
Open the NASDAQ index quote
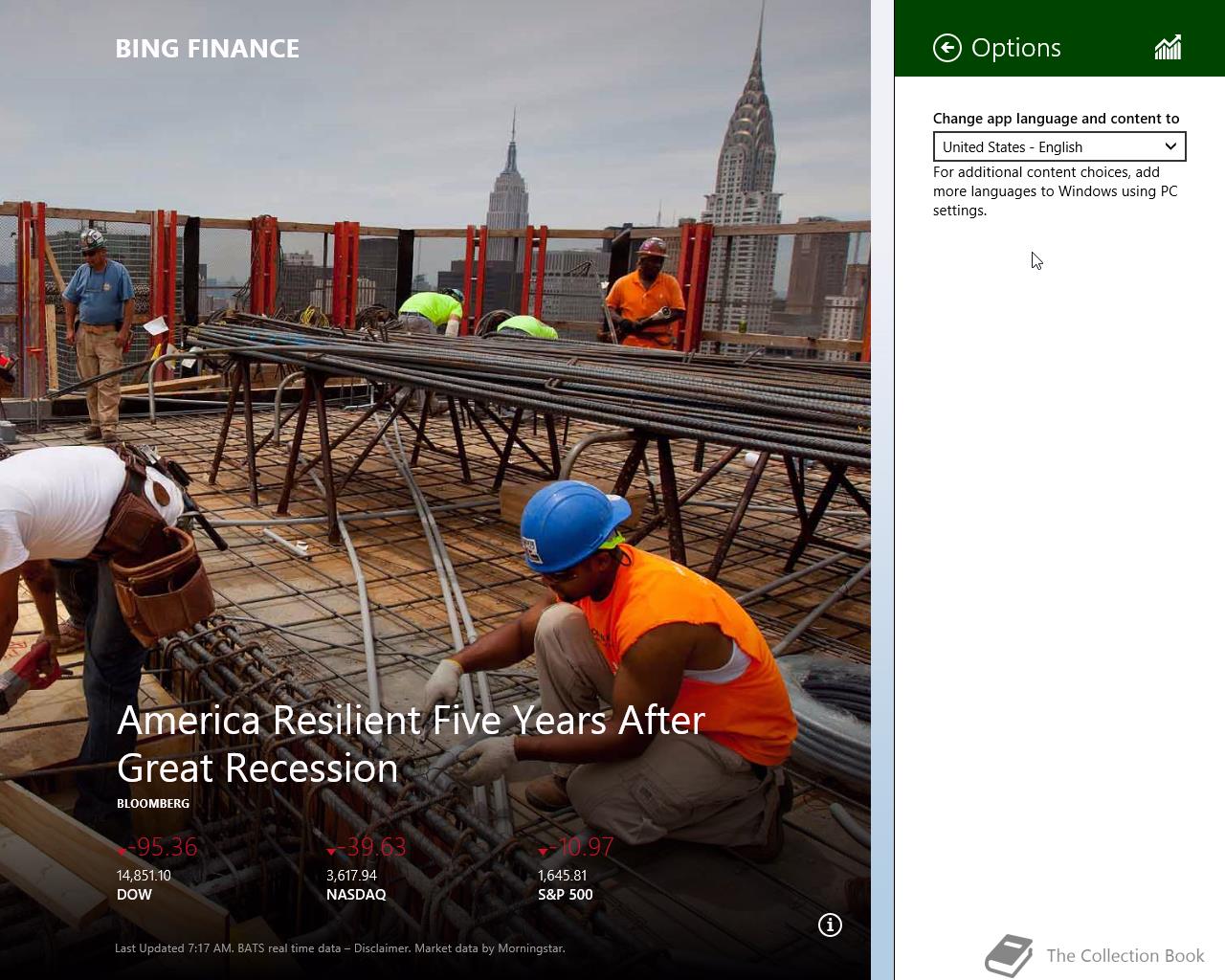(x=367, y=869)
